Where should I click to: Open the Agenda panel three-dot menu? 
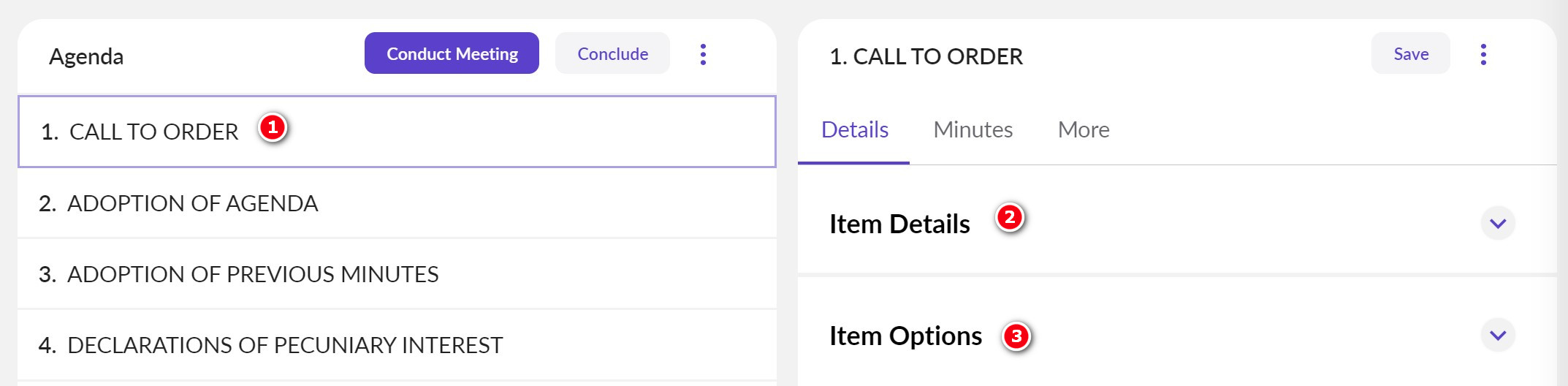tap(703, 54)
